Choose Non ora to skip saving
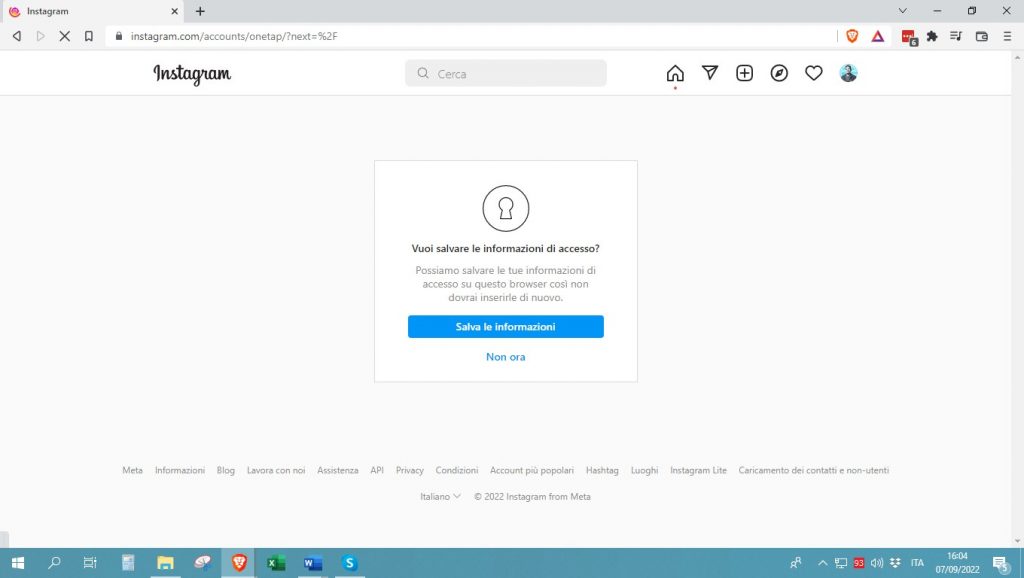The width and height of the screenshot is (1024, 578). click(x=505, y=357)
